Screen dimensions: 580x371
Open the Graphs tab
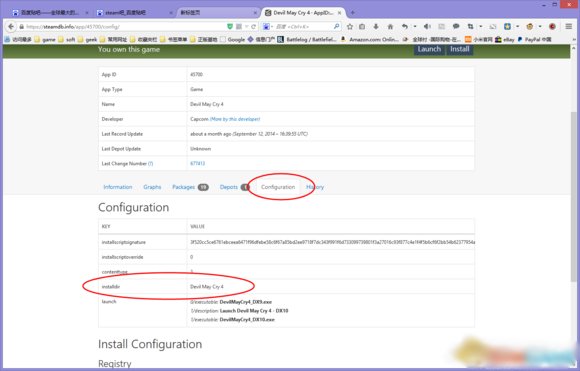(x=152, y=187)
